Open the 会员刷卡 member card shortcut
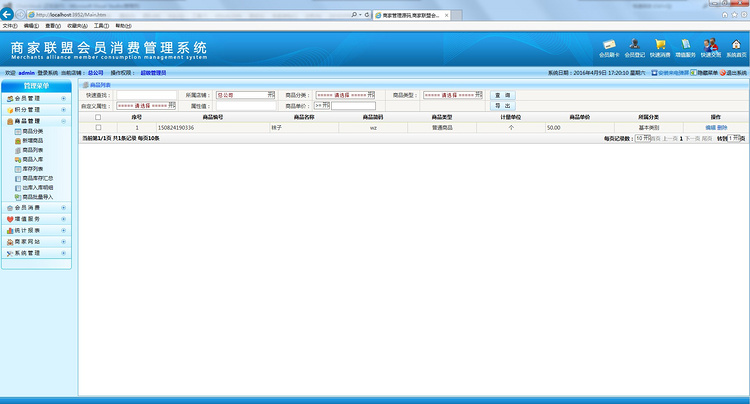This screenshot has width=750, height=404. 609,49
